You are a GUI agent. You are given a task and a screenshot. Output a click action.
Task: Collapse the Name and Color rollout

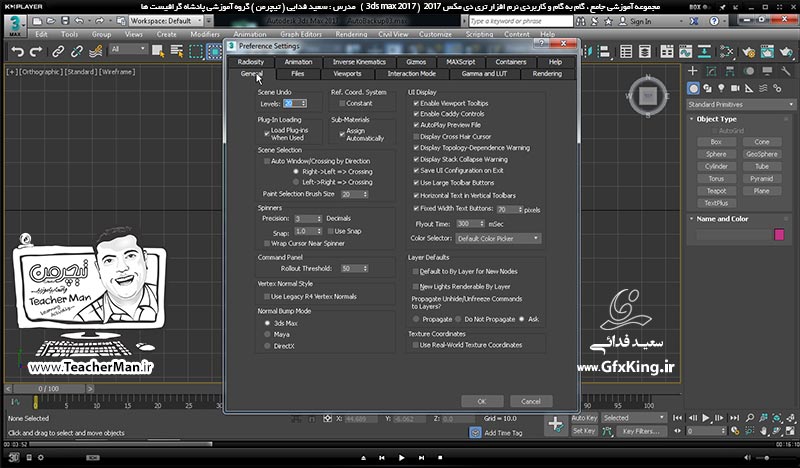(722, 219)
